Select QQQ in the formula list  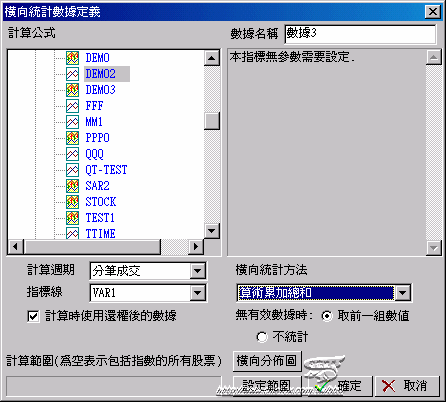[95, 154]
